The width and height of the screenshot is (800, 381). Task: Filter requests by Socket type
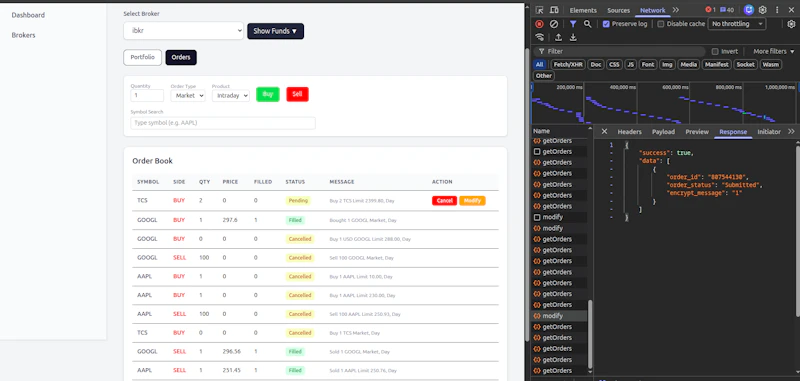[745, 65]
